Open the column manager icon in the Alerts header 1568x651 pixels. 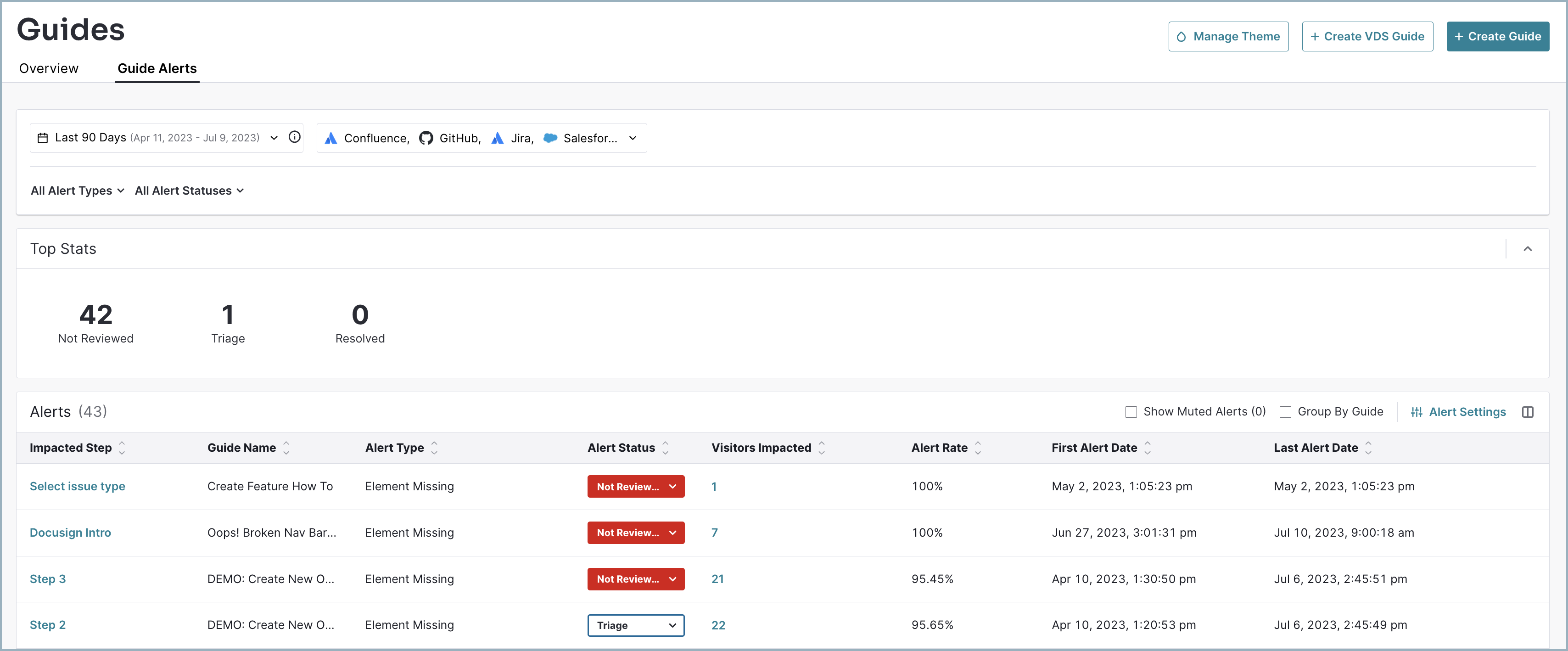(x=1527, y=412)
